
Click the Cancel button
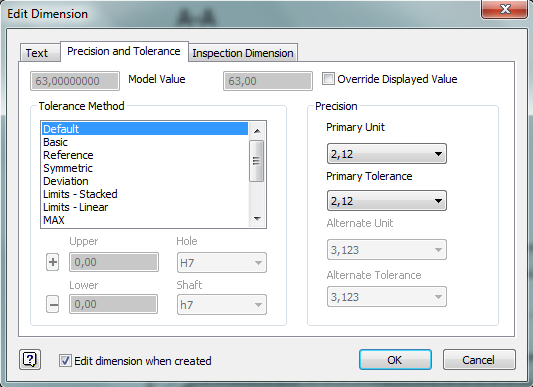tap(479, 359)
